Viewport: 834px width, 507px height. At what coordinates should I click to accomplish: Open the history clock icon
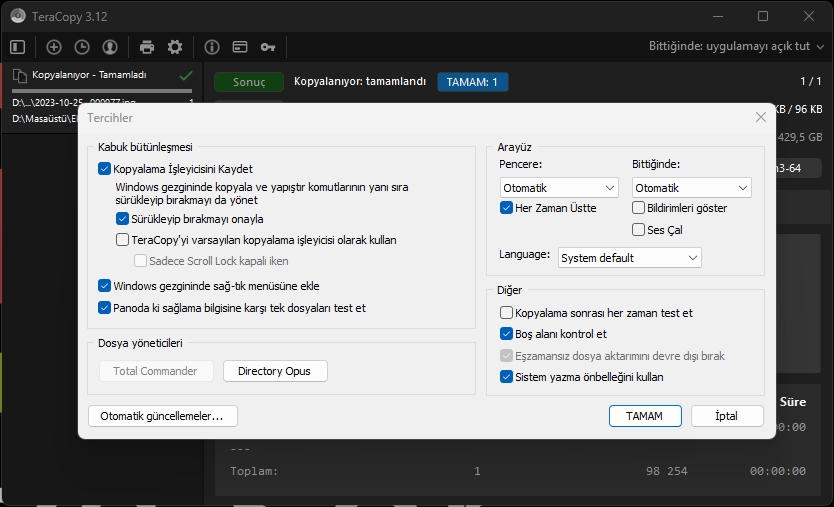click(82, 47)
